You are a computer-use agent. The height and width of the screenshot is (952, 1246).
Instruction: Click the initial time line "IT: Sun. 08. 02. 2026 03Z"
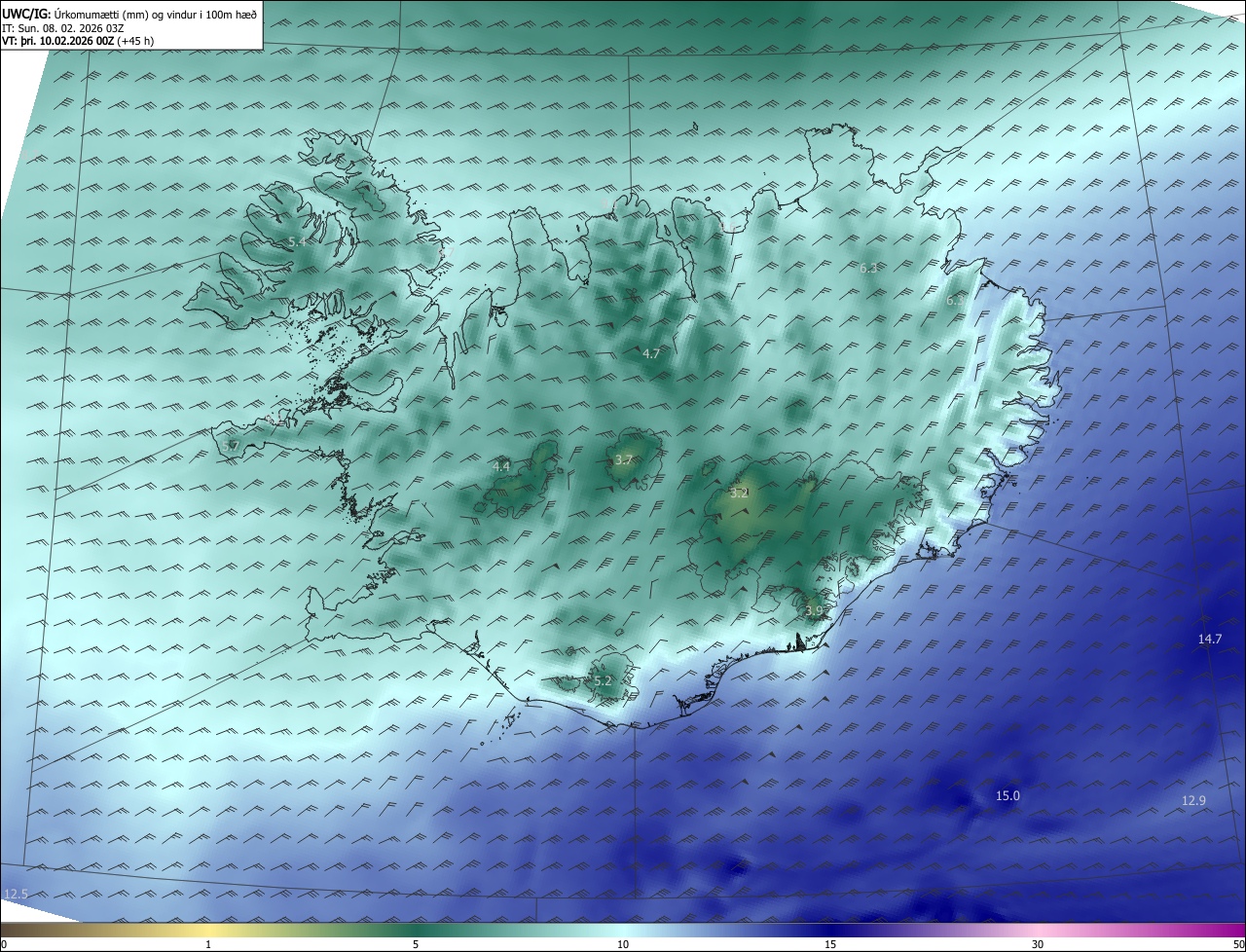[64, 28]
